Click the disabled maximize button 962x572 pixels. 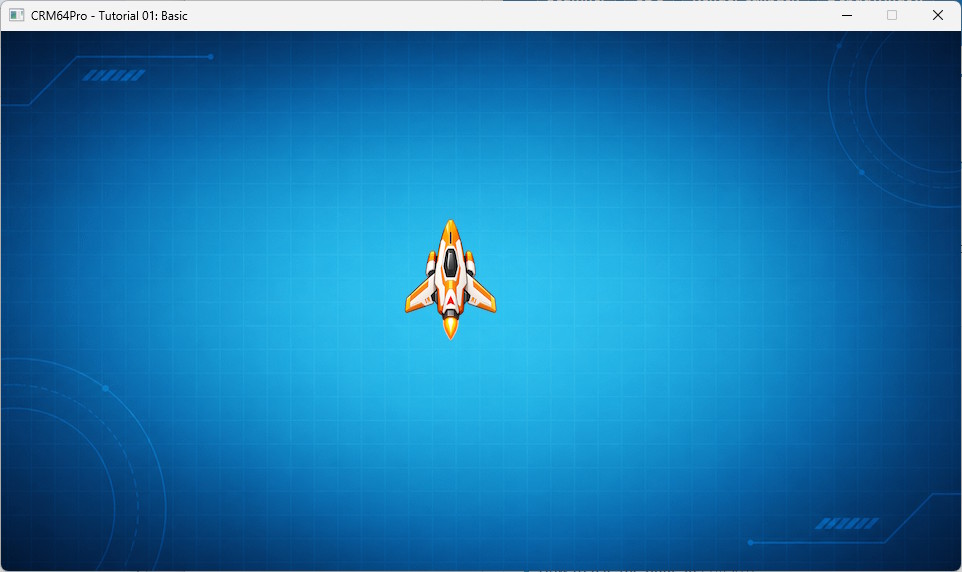coord(892,15)
